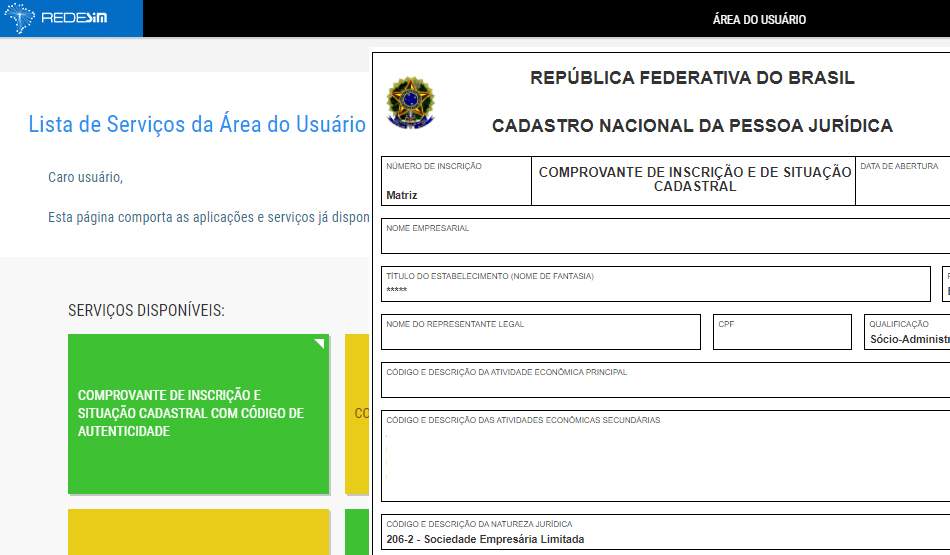The image size is (950, 555).
Task: Click the CPF field box
Action: tap(782, 331)
